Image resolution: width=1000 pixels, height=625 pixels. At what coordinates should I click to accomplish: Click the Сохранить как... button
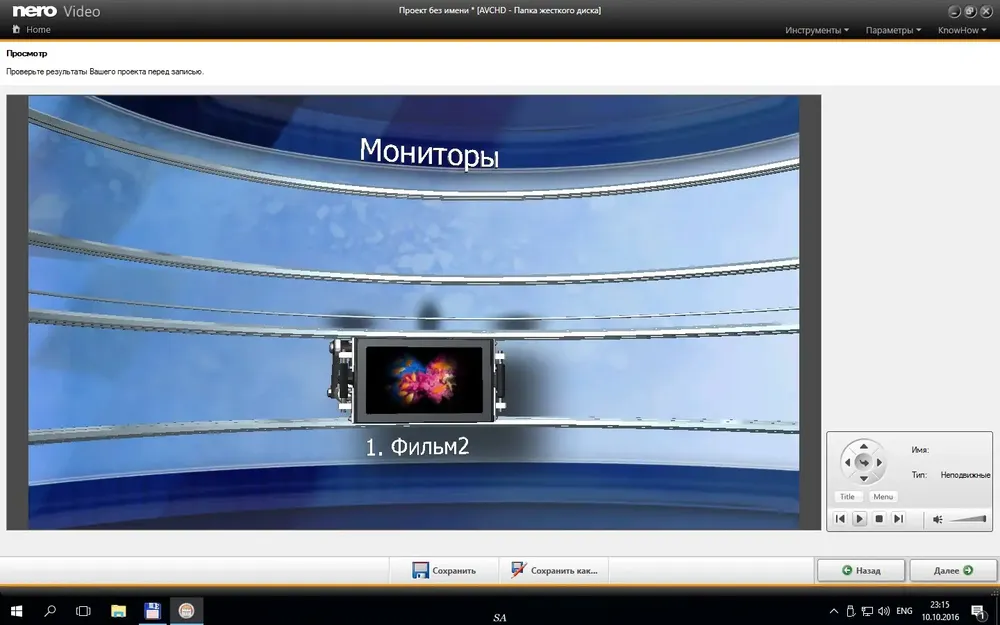(x=554, y=570)
